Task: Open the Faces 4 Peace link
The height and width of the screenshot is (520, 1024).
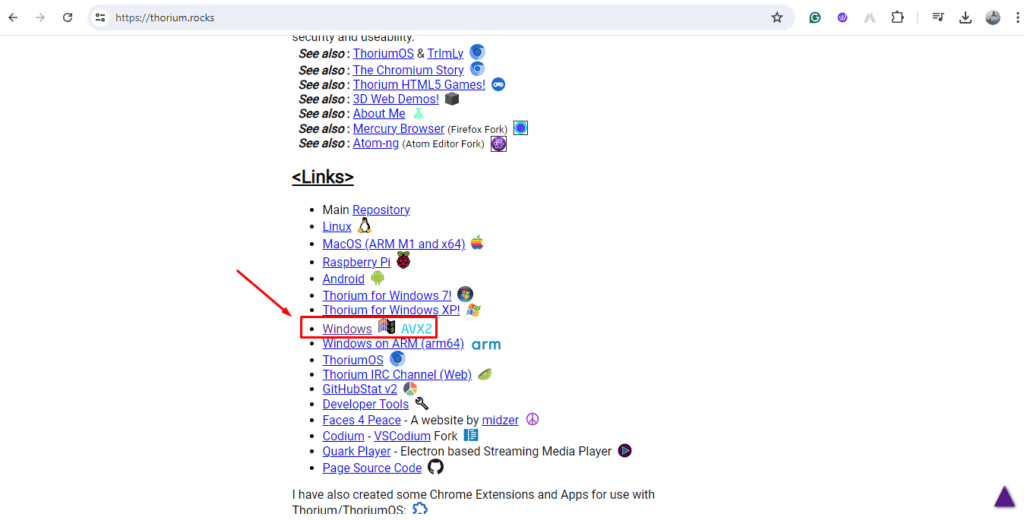Action: [x=362, y=420]
